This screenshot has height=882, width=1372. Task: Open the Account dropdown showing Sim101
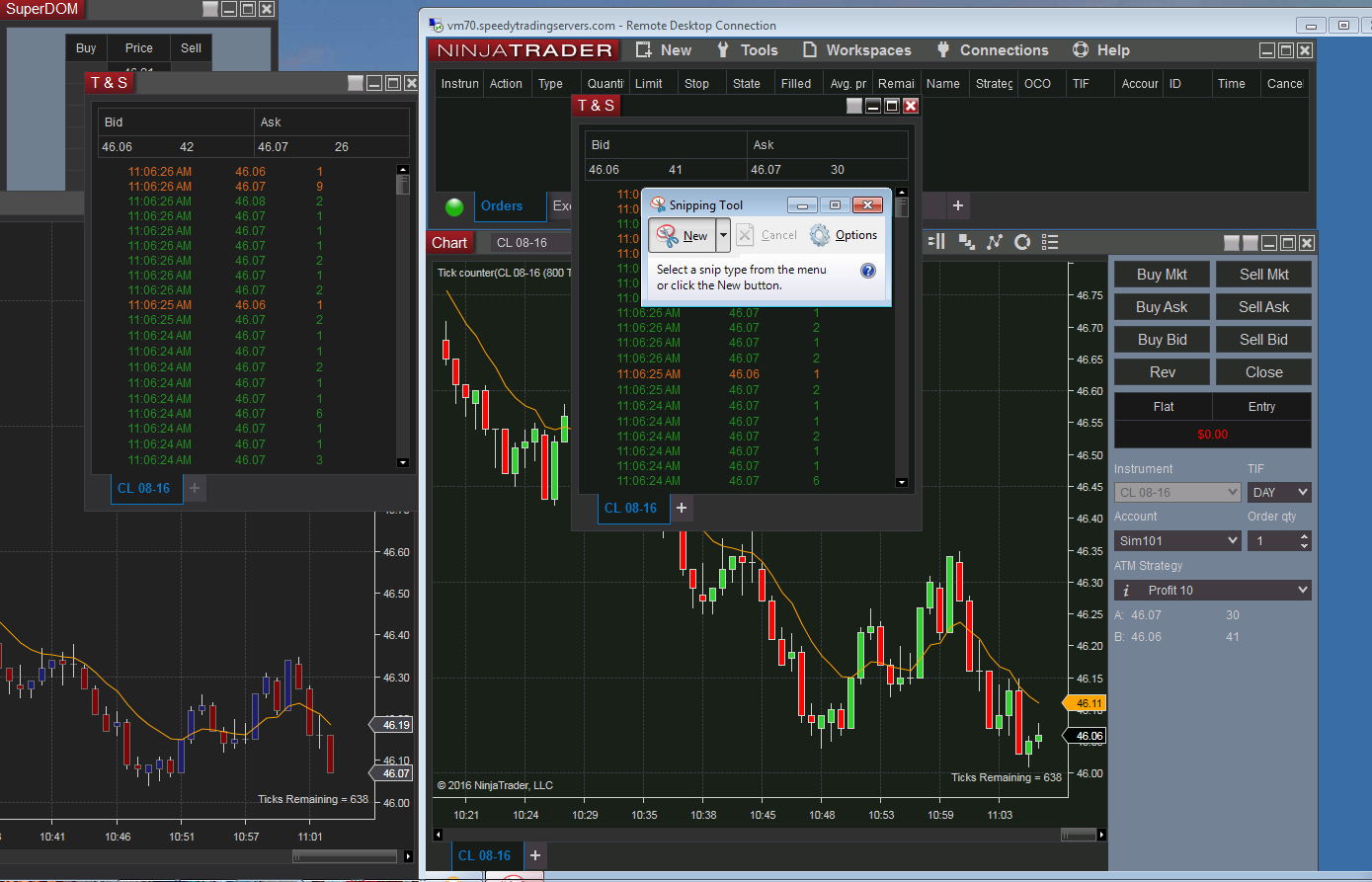coord(1177,540)
